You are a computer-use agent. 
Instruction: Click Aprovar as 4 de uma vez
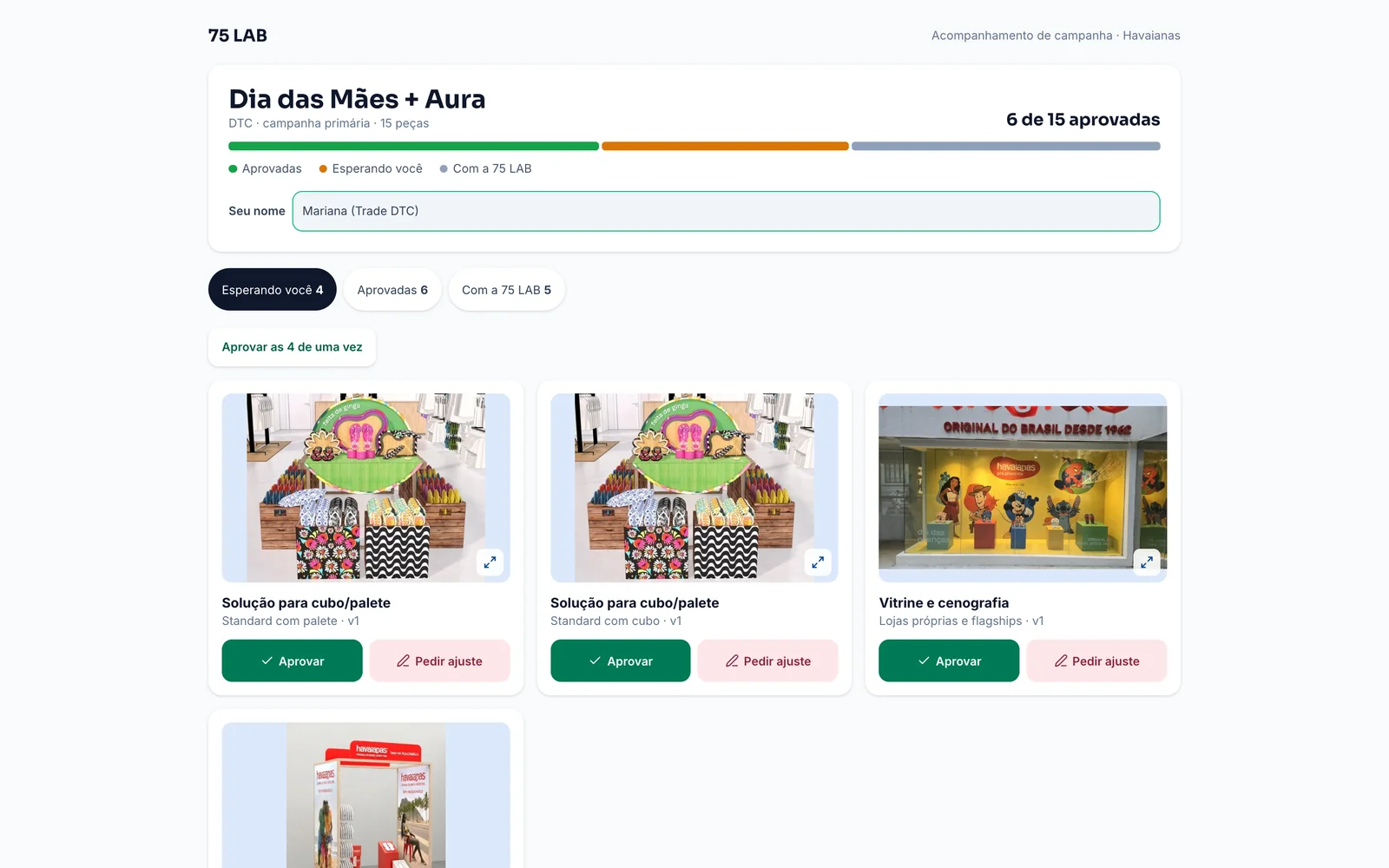pyautogui.click(x=292, y=347)
